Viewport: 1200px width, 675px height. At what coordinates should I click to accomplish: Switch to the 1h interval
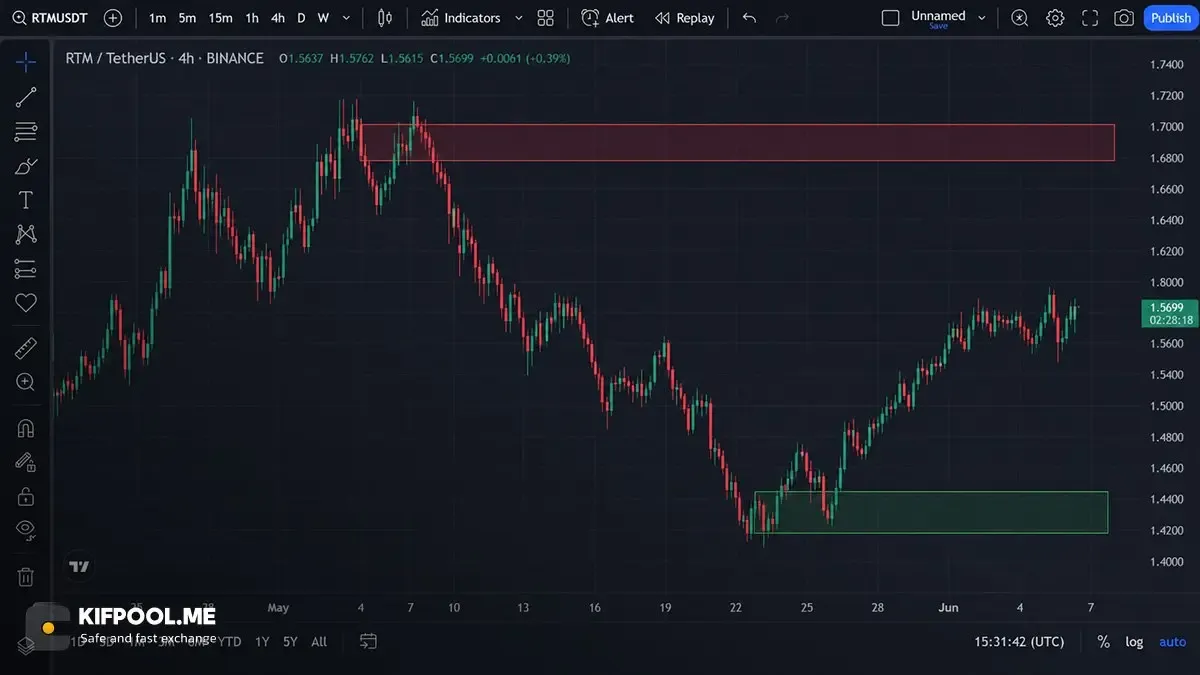[252, 18]
